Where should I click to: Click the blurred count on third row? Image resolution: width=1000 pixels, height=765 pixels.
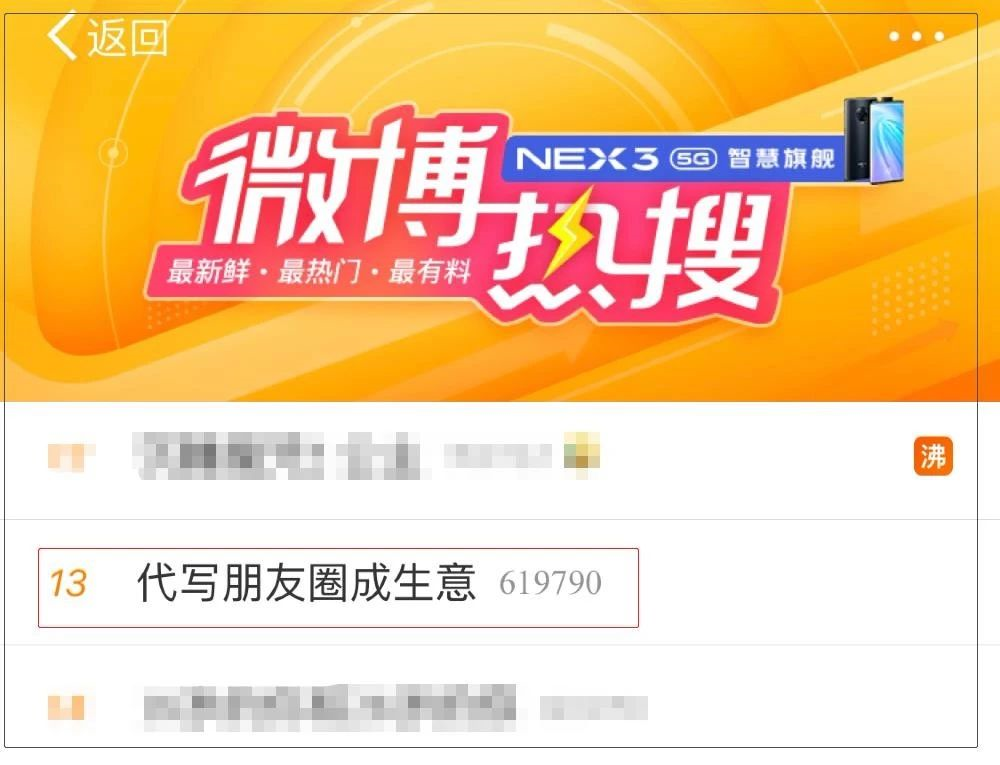point(594,708)
